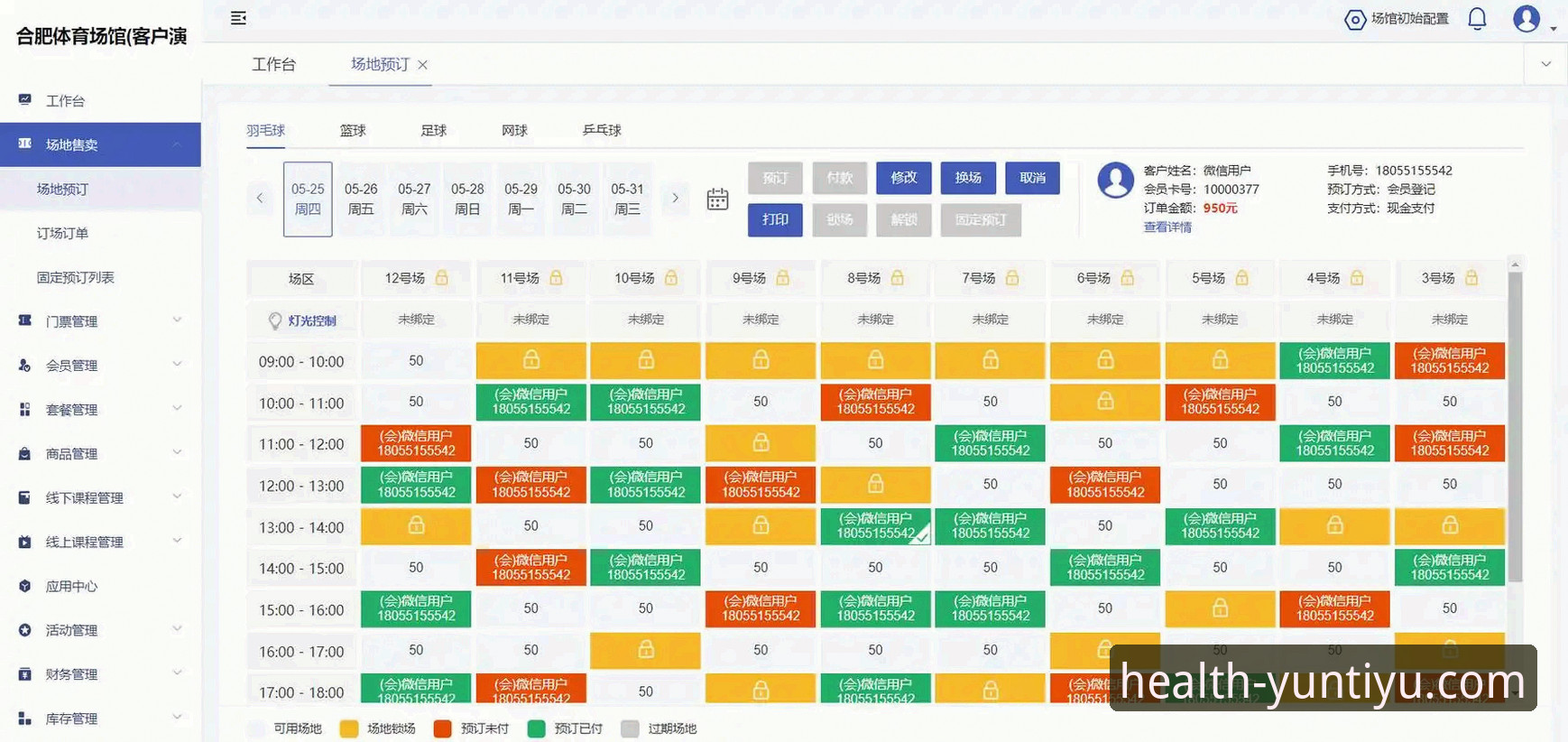
Task: Select available 50 slot 14:00-15:00 on 9号场
Action: [761, 568]
